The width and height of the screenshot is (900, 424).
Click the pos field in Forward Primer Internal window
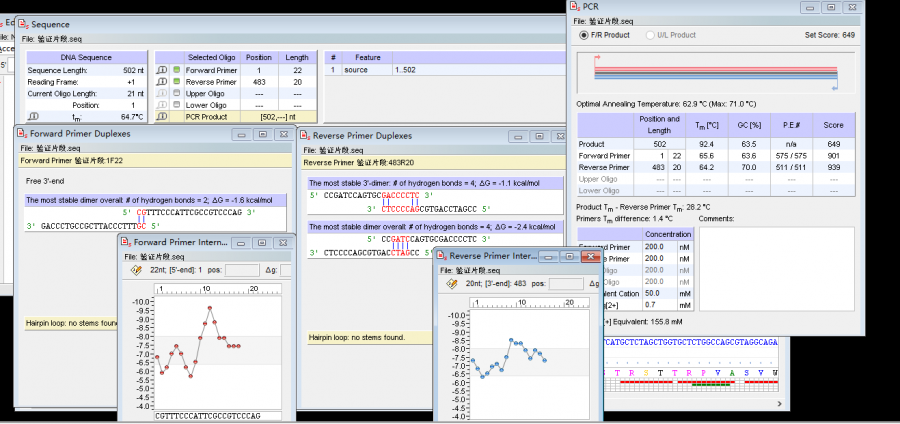(x=244, y=270)
